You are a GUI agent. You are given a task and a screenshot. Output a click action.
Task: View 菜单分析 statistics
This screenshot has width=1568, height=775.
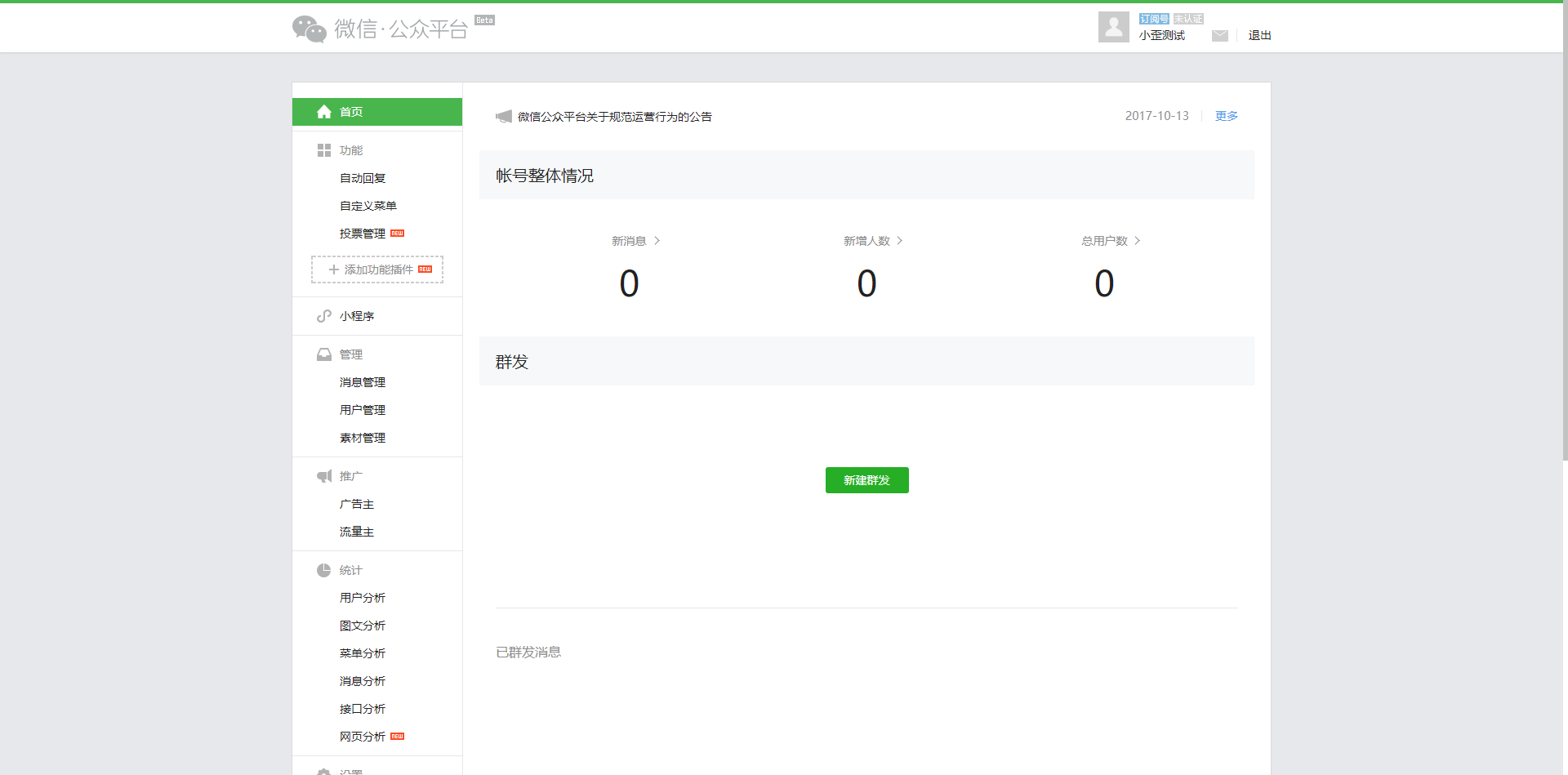363,653
